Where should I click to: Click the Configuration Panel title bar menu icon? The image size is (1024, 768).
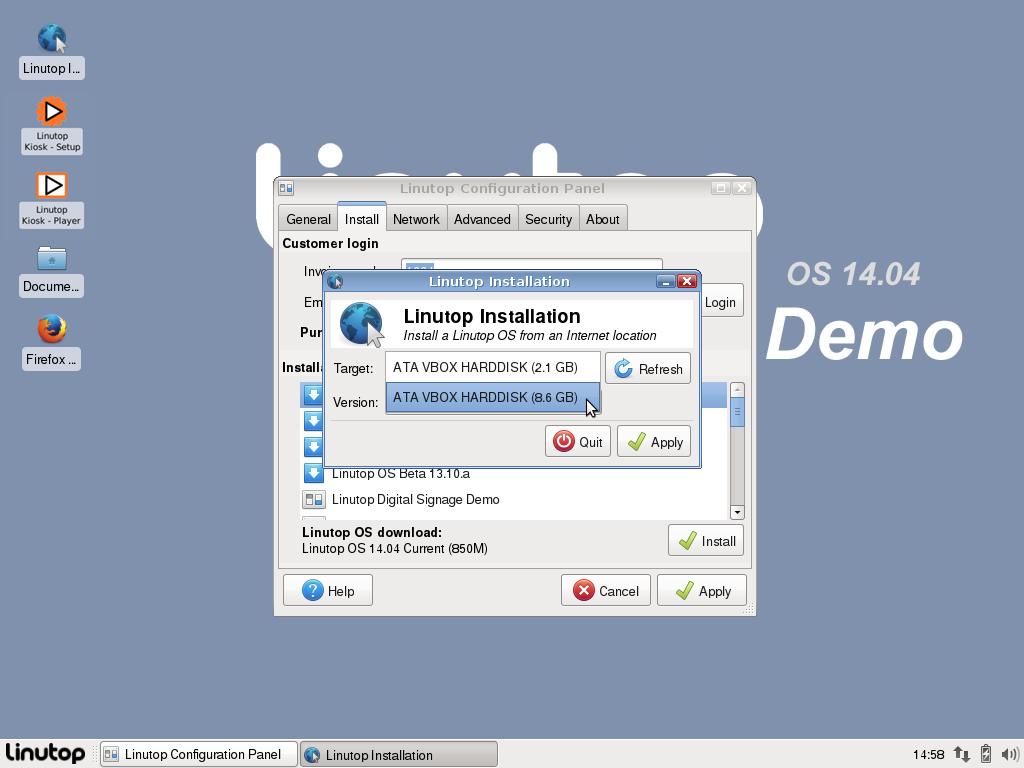click(x=286, y=188)
